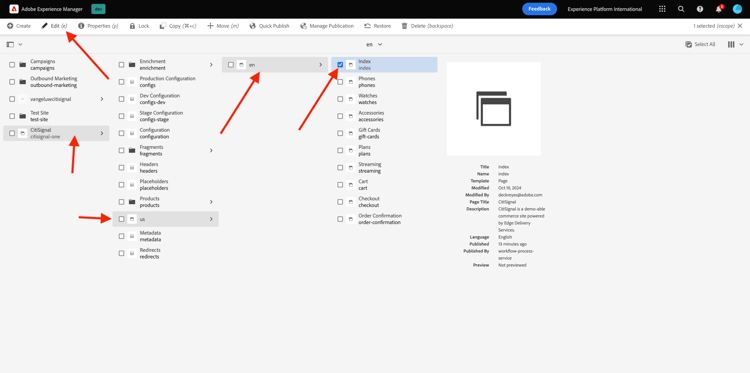
Task: Click the Select All button
Action: click(700, 44)
